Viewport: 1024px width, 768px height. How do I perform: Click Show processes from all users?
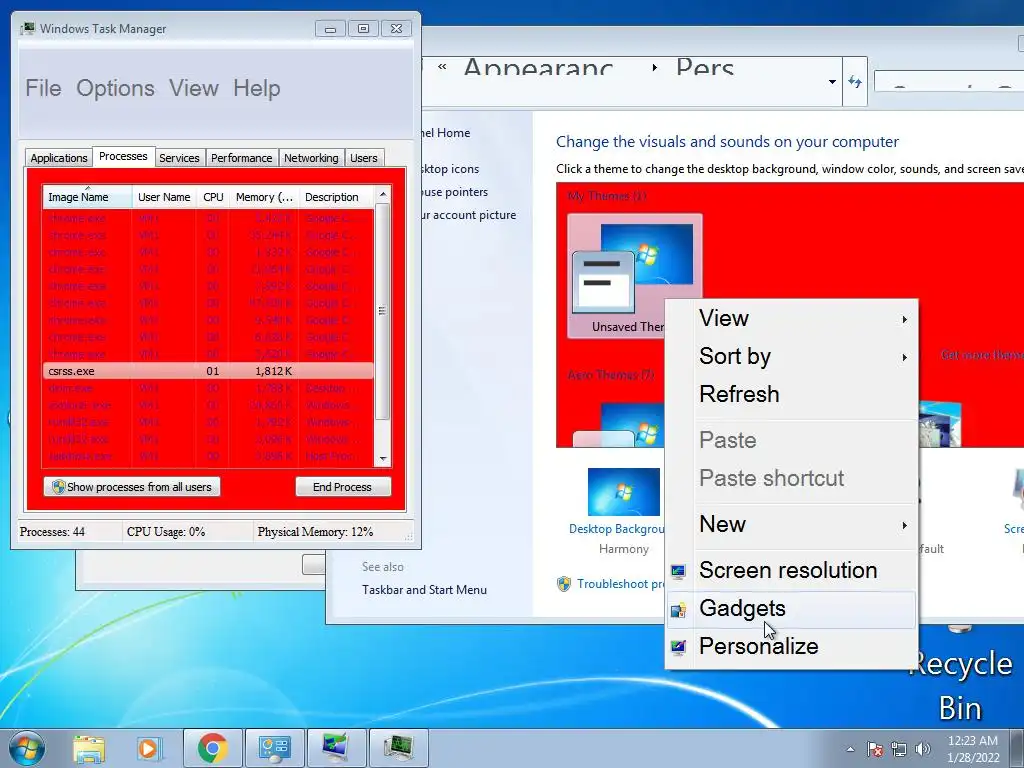click(x=132, y=487)
